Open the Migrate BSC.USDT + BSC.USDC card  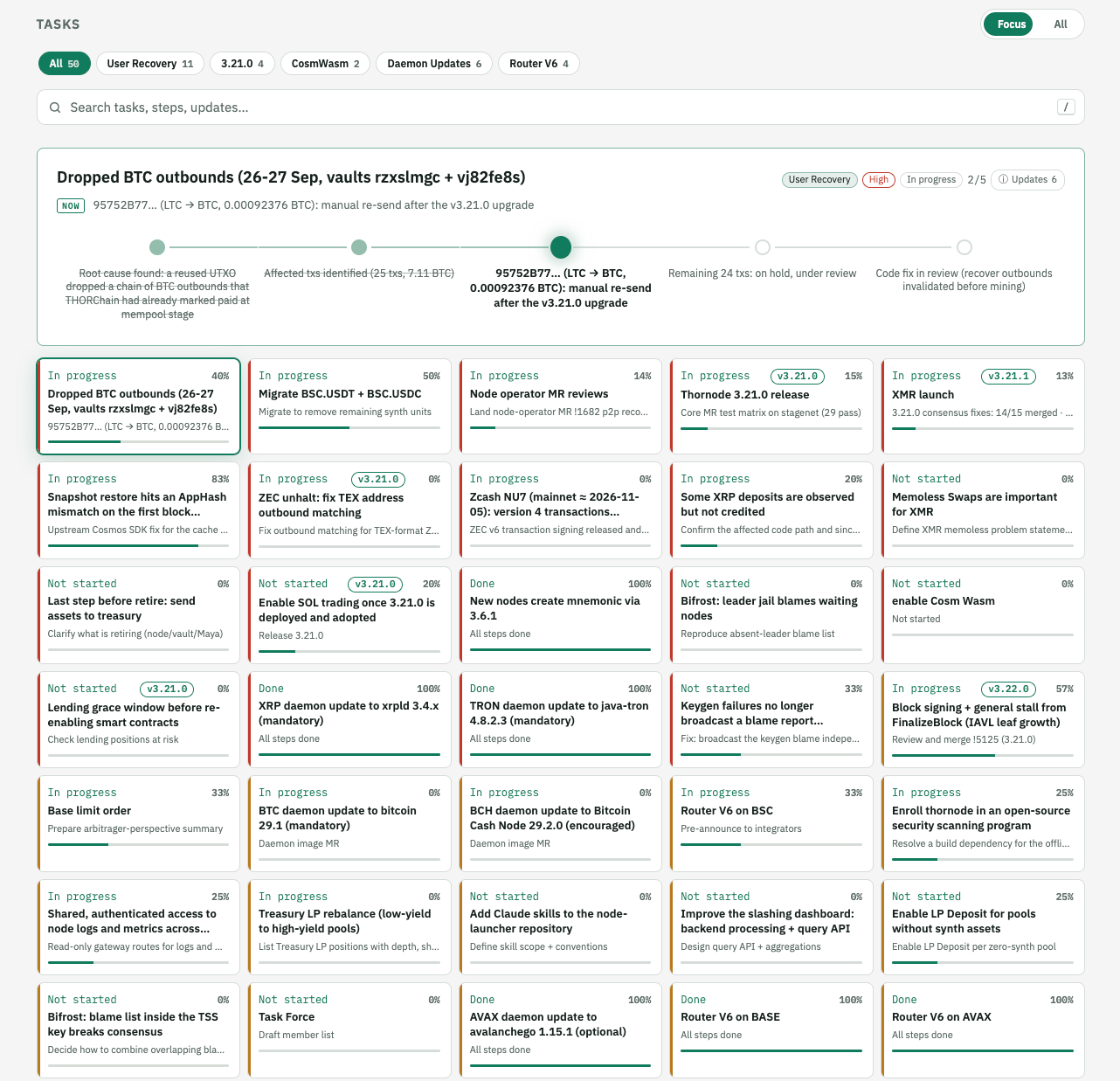[x=349, y=406]
